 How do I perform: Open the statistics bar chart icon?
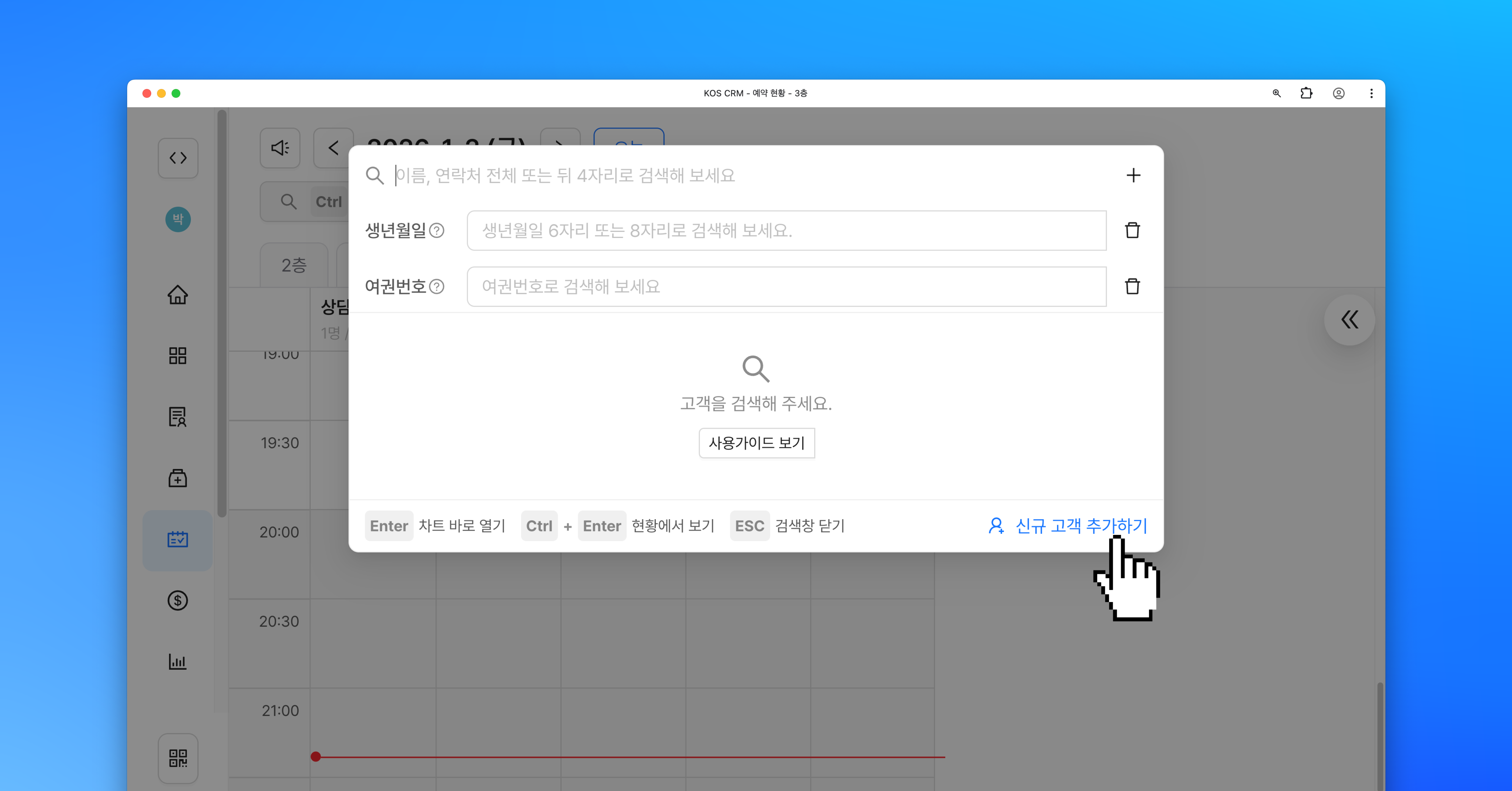pyautogui.click(x=177, y=661)
